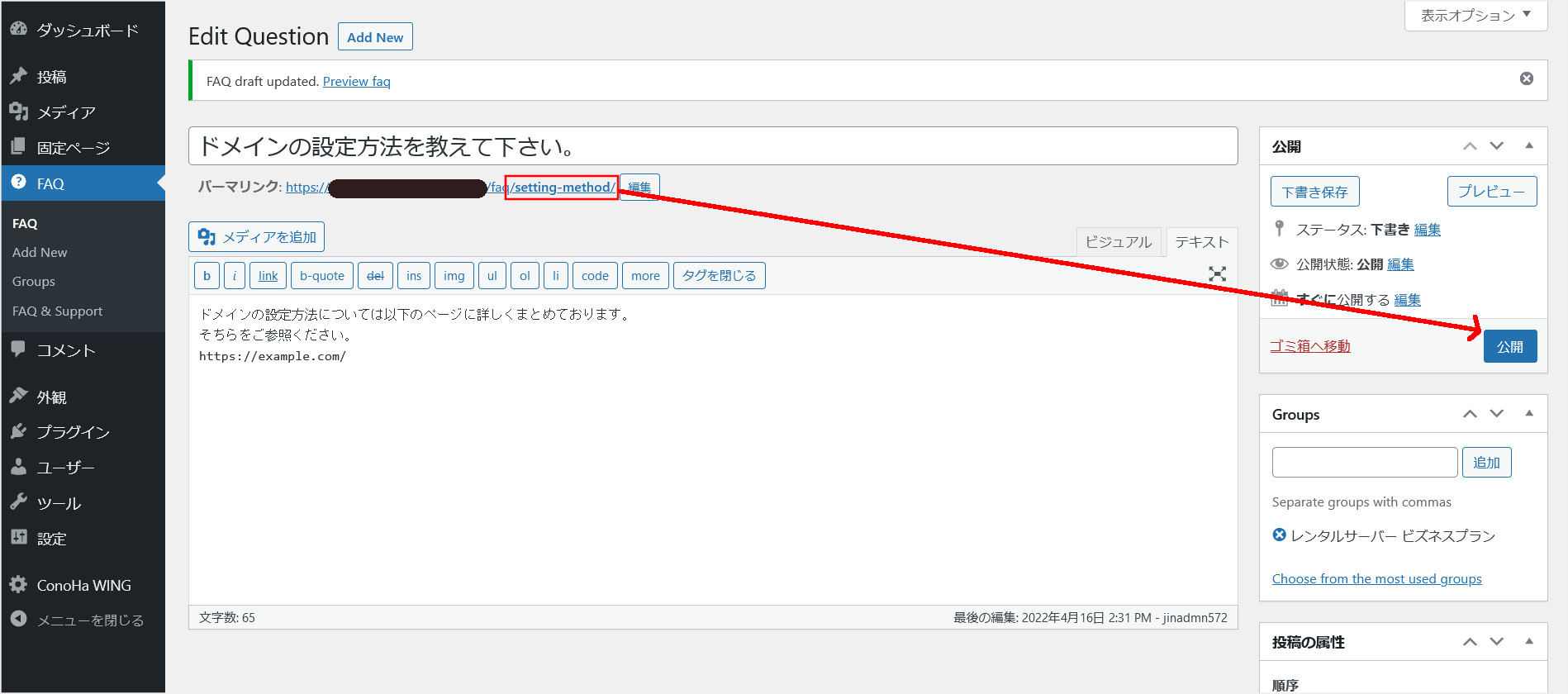Edit the ステータス via 編集 link
The image size is (1568, 694).
[x=1428, y=230]
